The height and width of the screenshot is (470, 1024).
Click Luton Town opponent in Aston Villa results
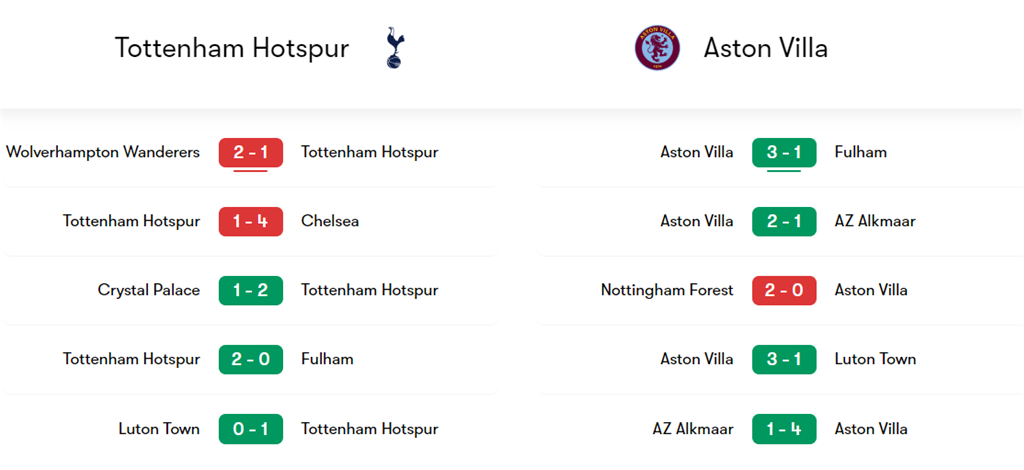point(875,359)
